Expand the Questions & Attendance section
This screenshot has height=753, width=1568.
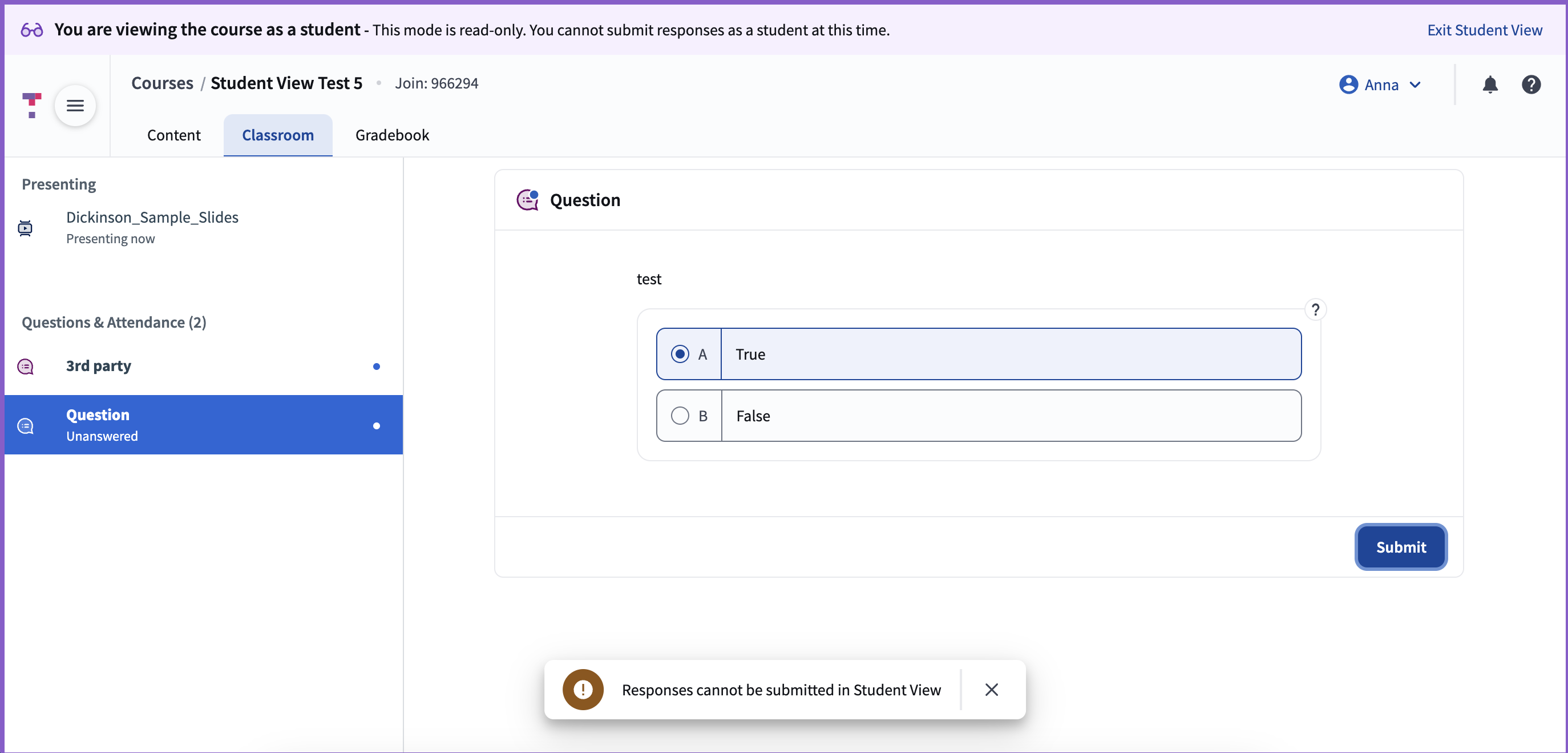[114, 323]
